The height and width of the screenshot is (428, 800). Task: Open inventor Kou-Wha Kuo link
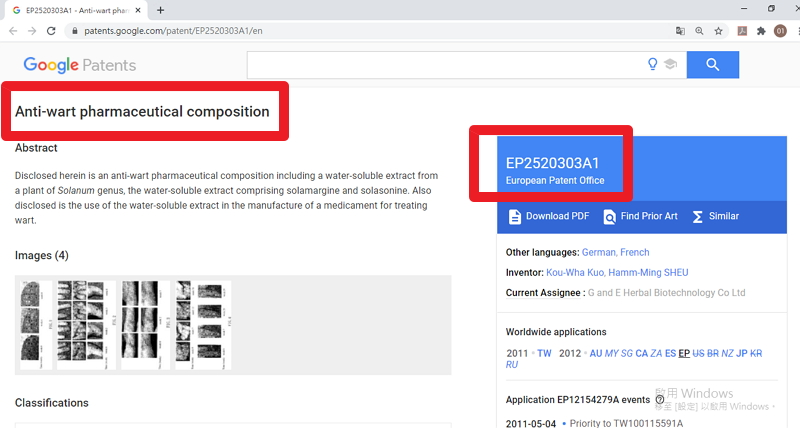[x=577, y=272]
